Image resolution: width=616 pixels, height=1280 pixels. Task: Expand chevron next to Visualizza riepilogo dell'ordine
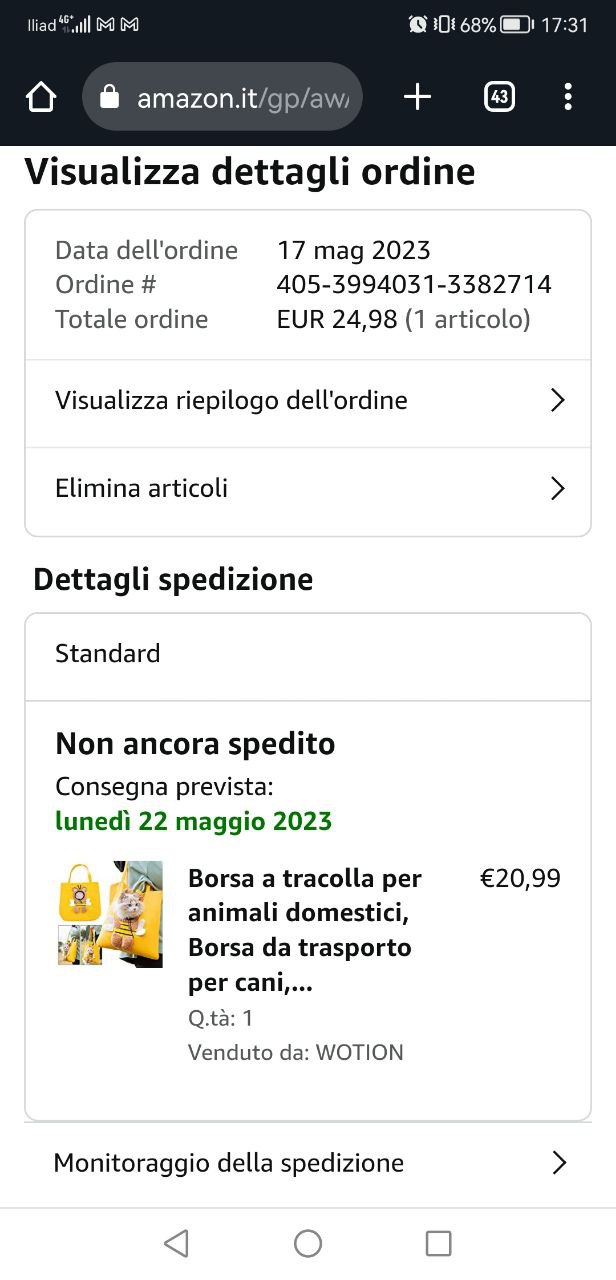tap(558, 401)
